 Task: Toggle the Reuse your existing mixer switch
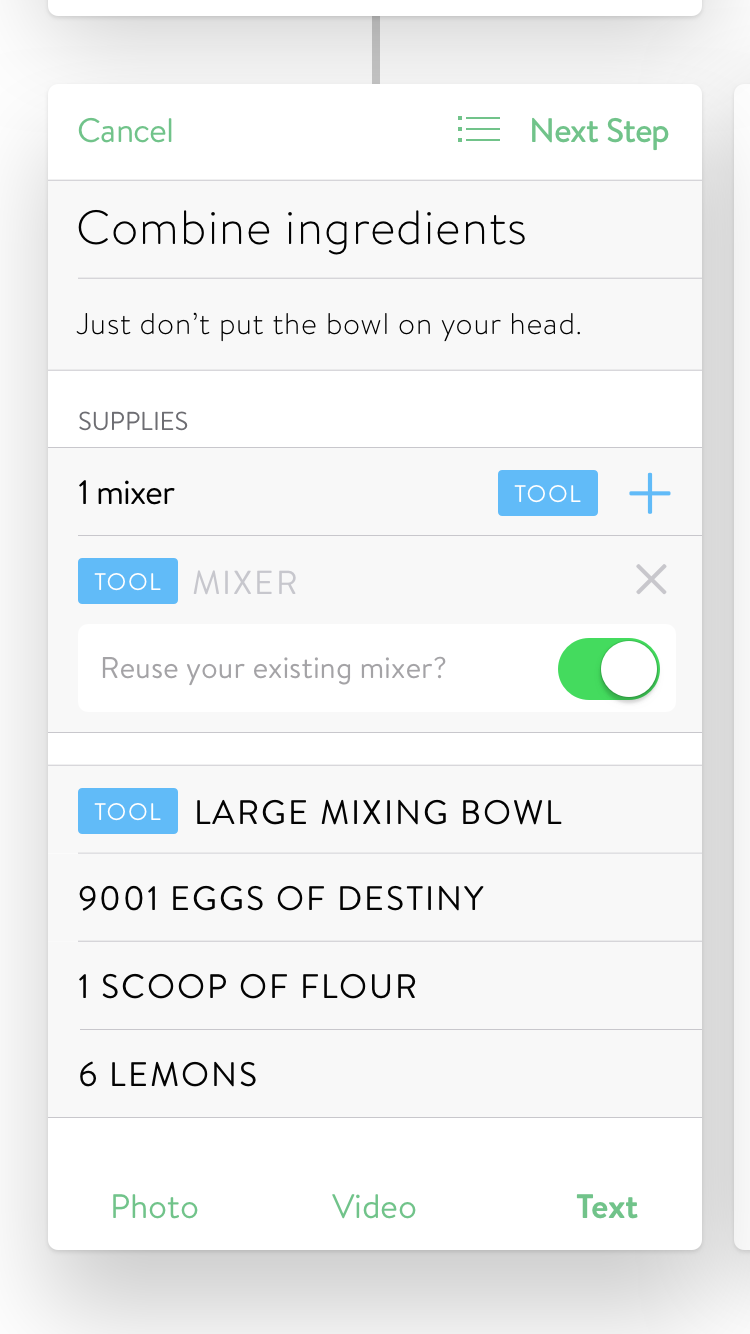pyautogui.click(x=609, y=669)
